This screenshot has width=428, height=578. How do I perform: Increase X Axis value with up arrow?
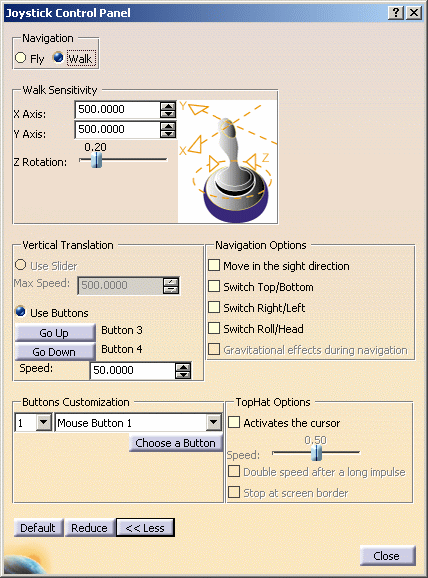click(168, 107)
